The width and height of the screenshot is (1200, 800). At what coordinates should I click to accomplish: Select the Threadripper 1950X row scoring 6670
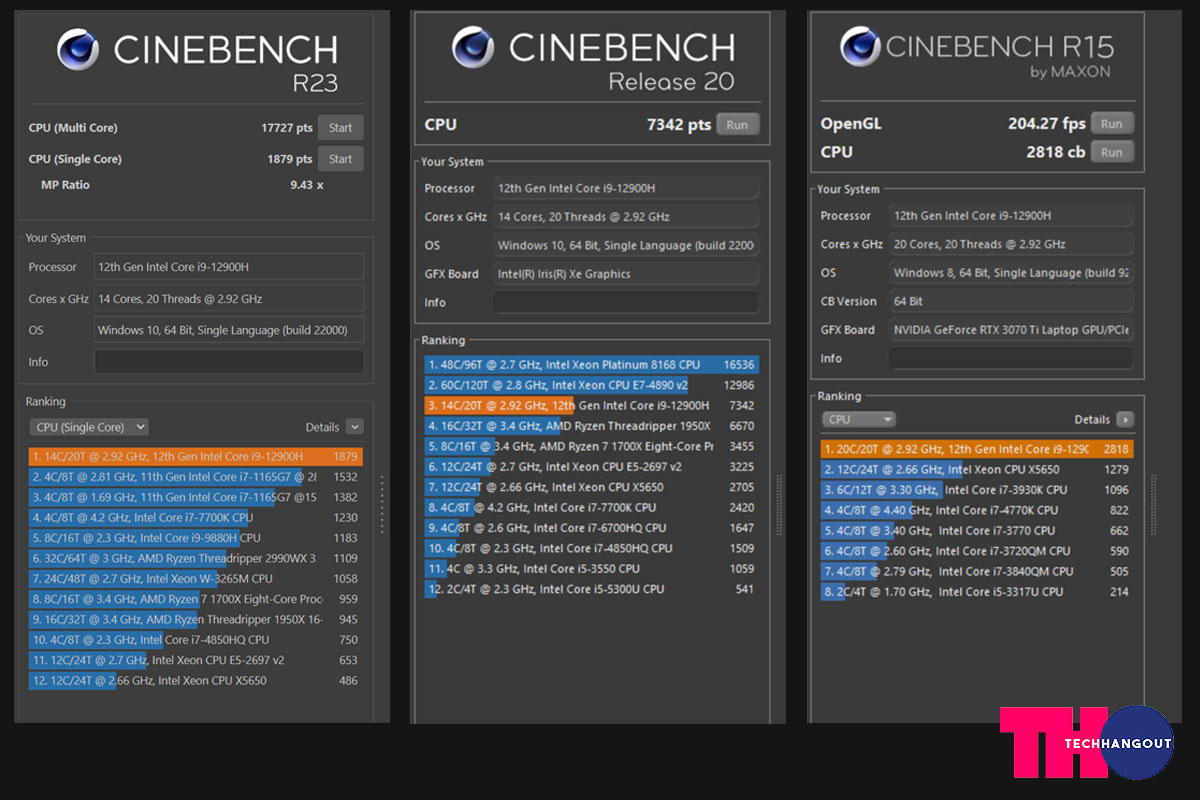click(x=592, y=426)
